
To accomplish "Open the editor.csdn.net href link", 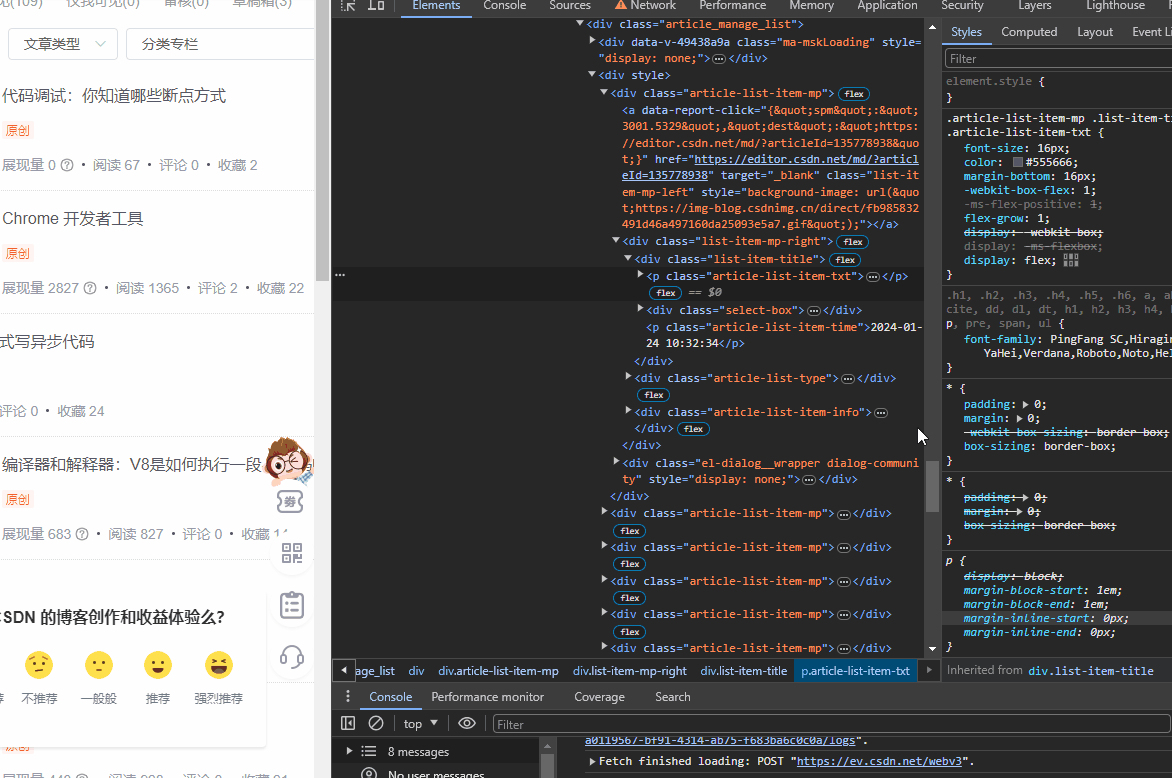I will click(x=770, y=167).
